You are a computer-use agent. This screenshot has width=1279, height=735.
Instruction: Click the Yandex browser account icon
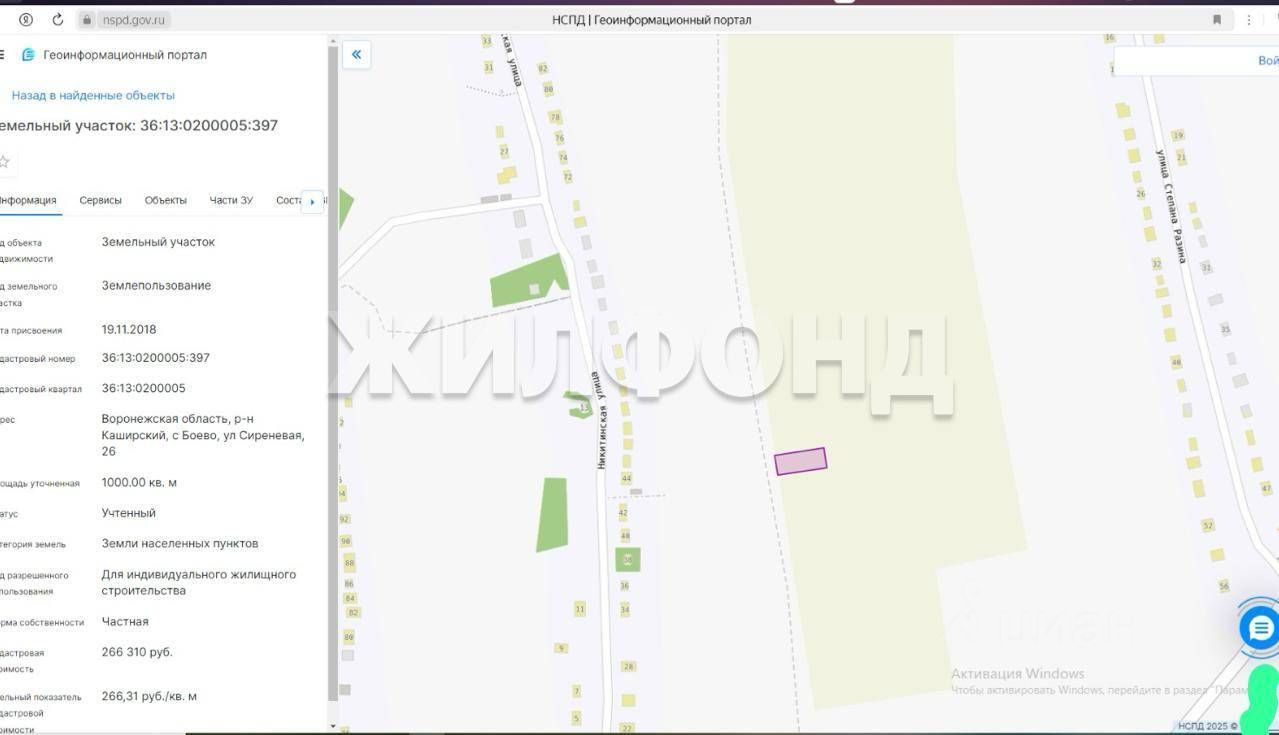click(26, 20)
